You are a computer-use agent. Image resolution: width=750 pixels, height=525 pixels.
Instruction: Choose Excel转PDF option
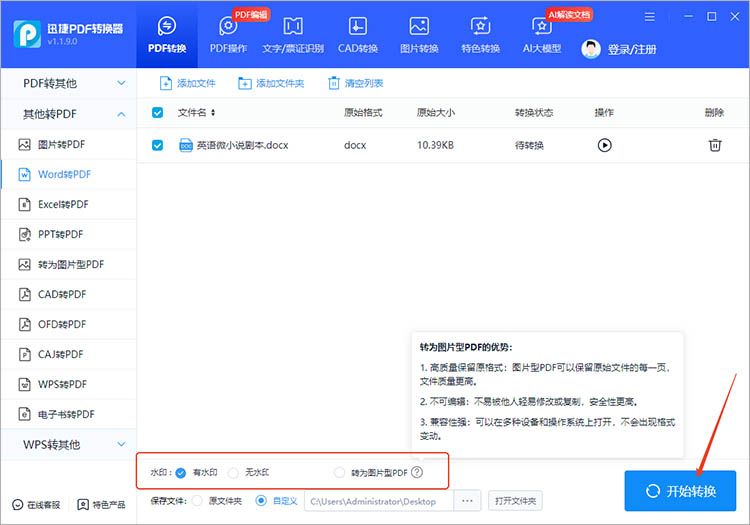coord(69,205)
